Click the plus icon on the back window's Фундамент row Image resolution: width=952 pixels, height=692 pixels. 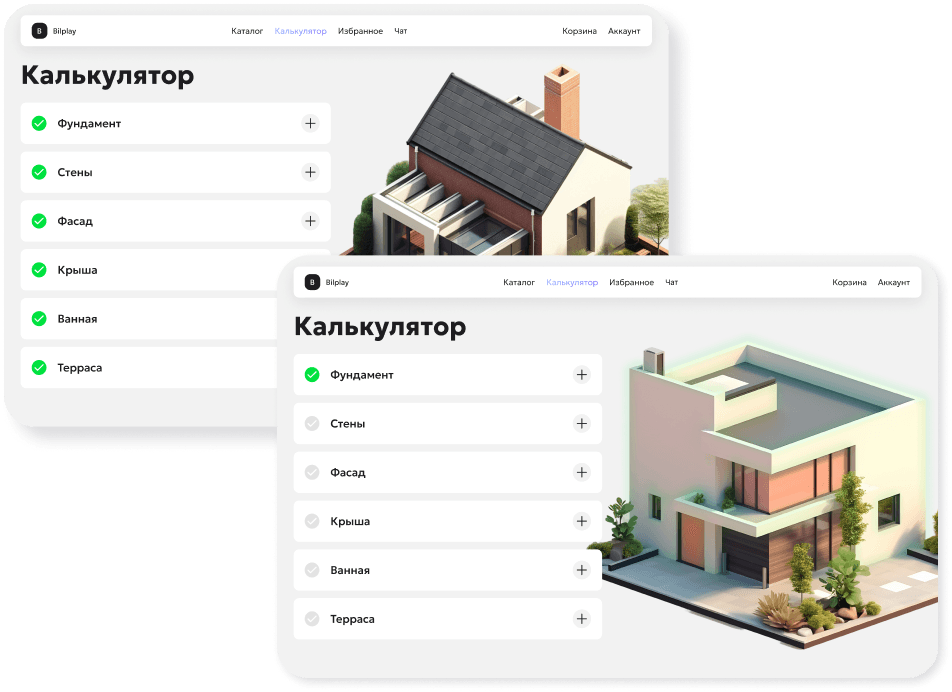[x=310, y=123]
